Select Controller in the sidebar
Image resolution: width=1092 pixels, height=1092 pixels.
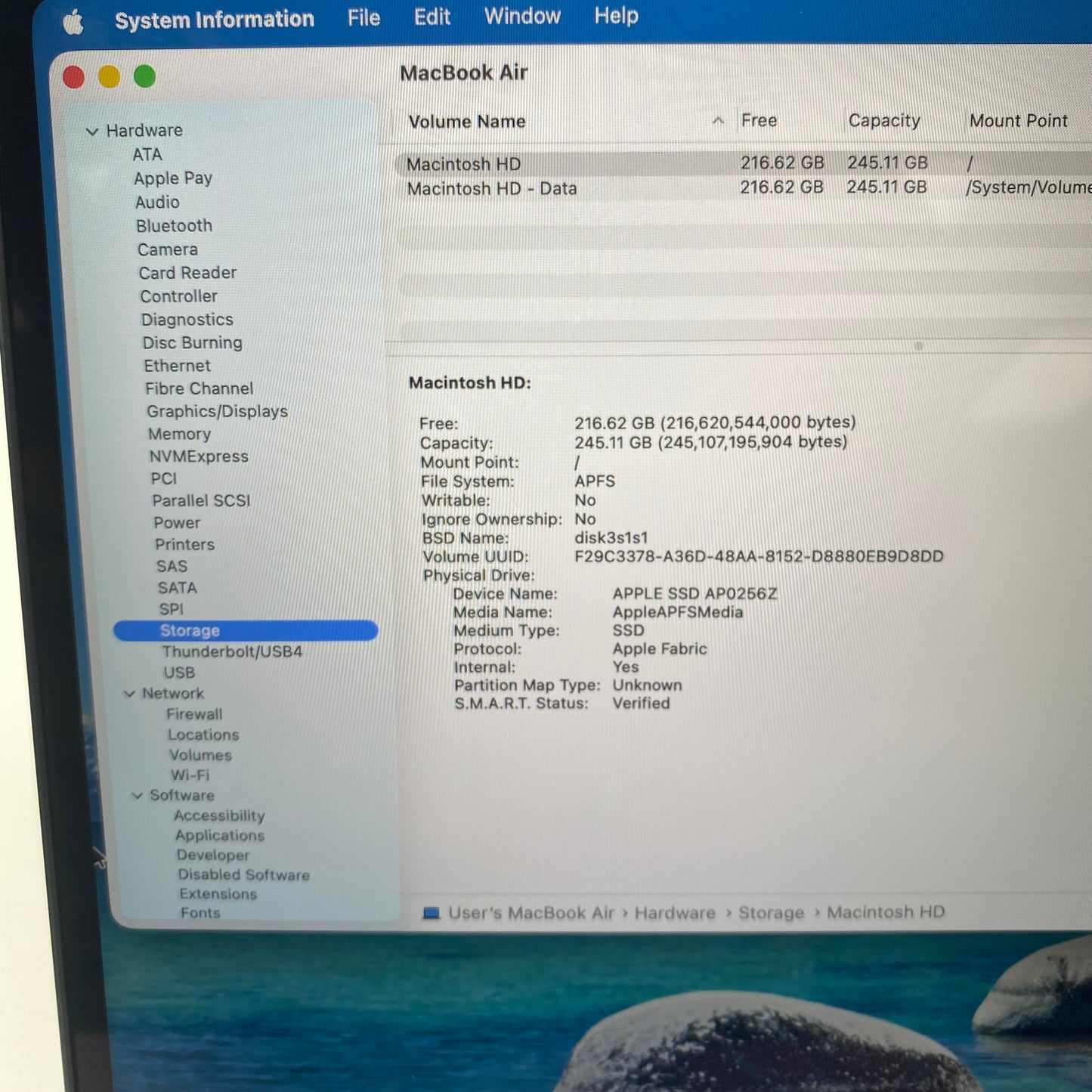click(x=179, y=296)
